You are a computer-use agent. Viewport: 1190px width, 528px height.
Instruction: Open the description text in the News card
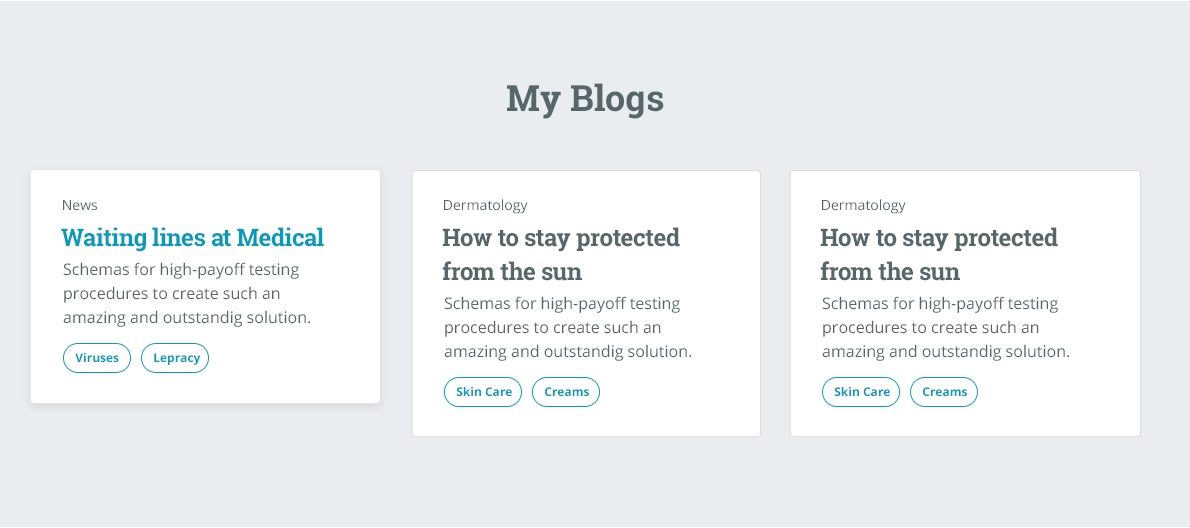[187, 294]
